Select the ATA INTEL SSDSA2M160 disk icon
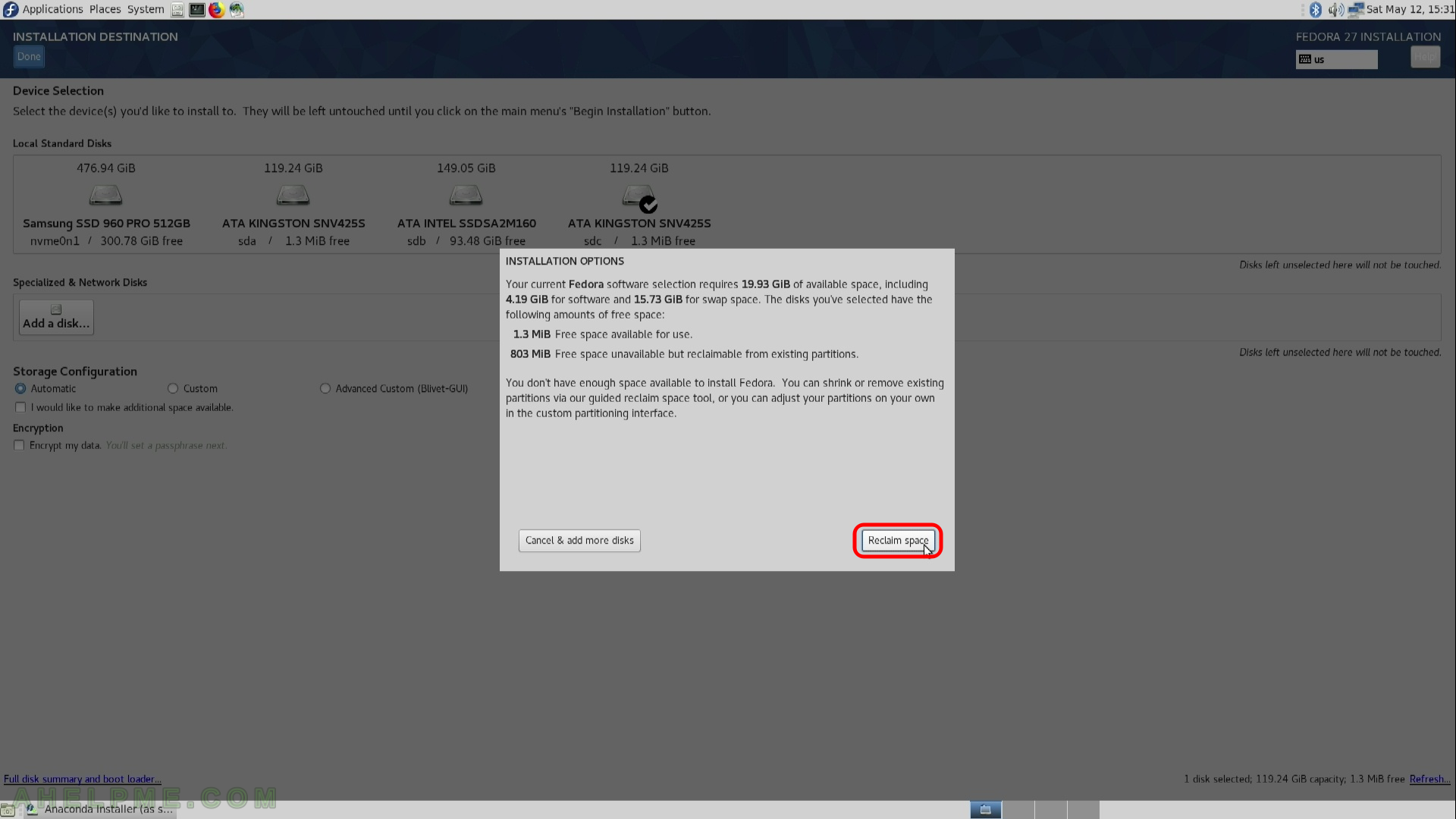Viewport: 1456px width, 819px height. 466,196
